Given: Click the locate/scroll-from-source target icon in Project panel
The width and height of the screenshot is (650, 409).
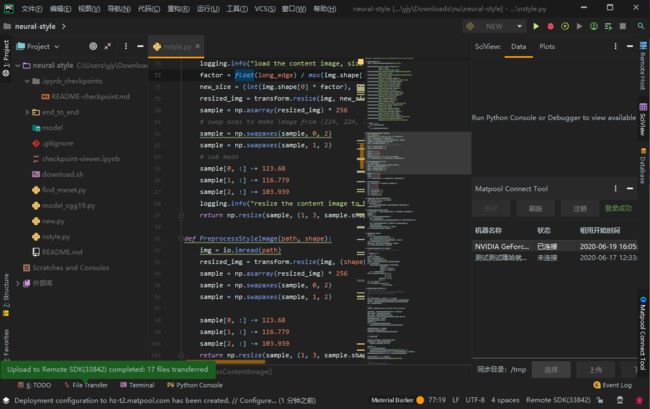Looking at the screenshot, I should tap(93, 46).
